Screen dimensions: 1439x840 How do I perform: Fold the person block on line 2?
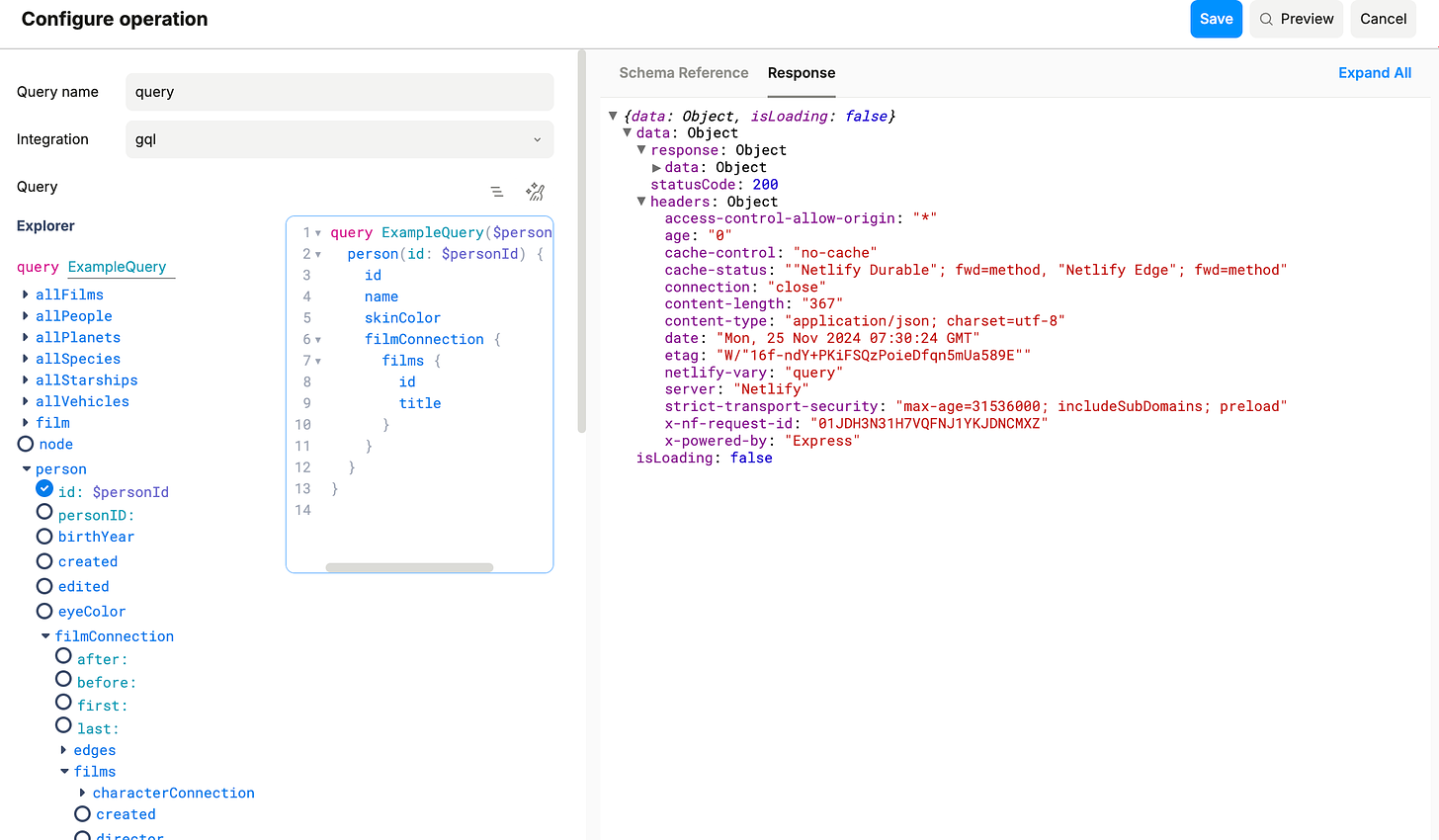point(318,255)
